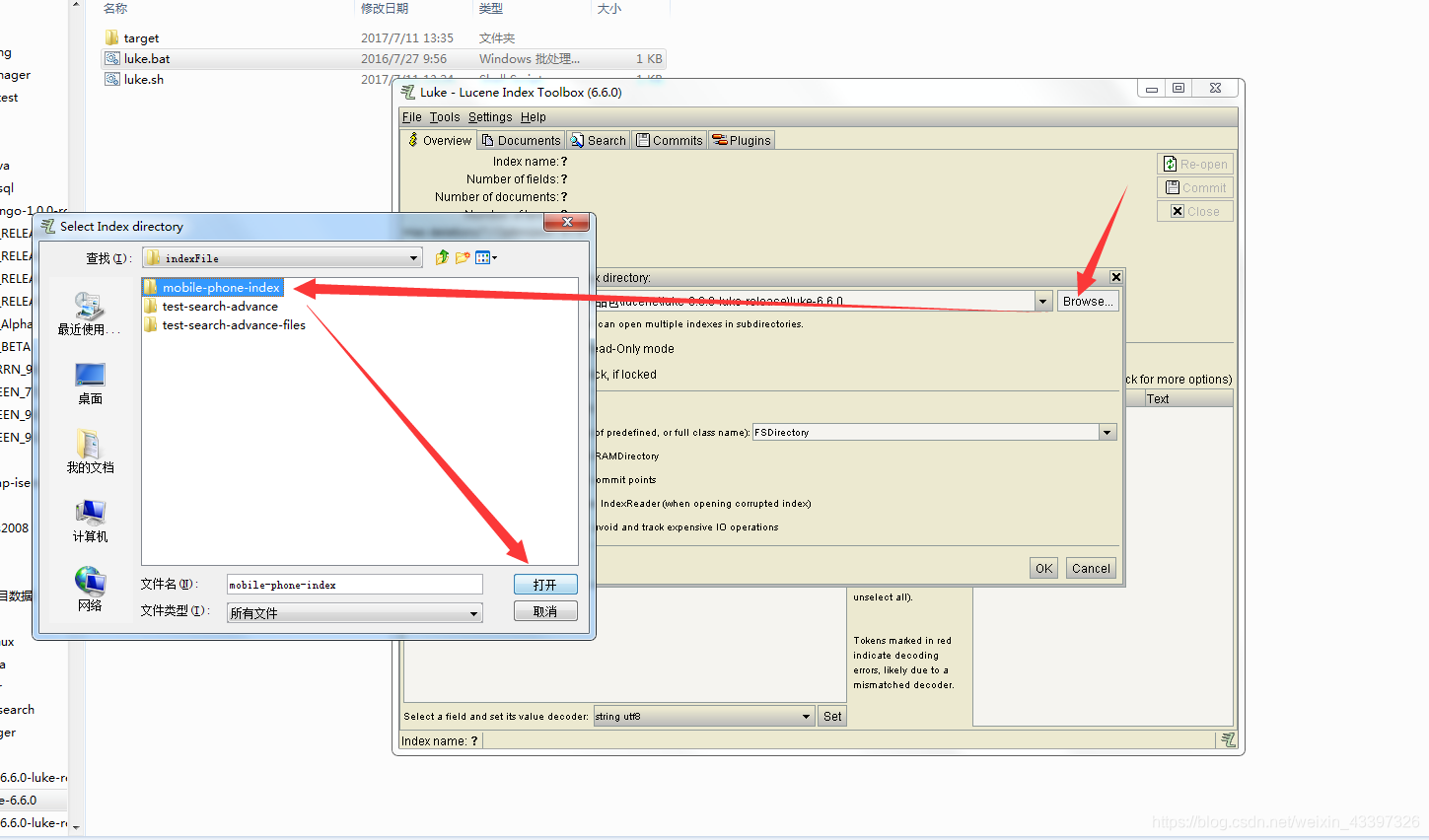The image size is (1429, 840).
Task: Open file type dropdown (所有文件)
Action: click(355, 612)
